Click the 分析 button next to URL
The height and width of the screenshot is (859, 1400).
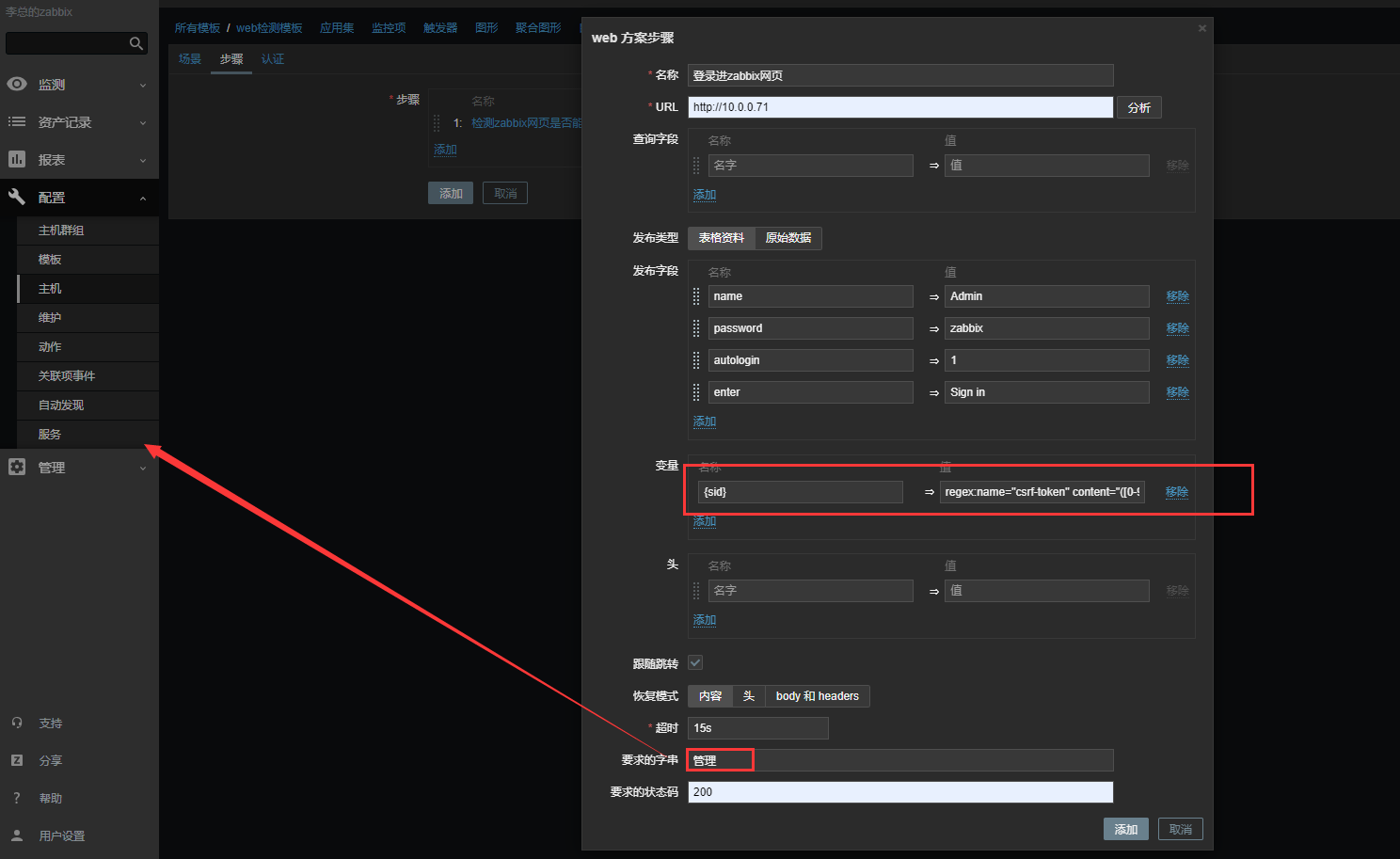(1138, 107)
